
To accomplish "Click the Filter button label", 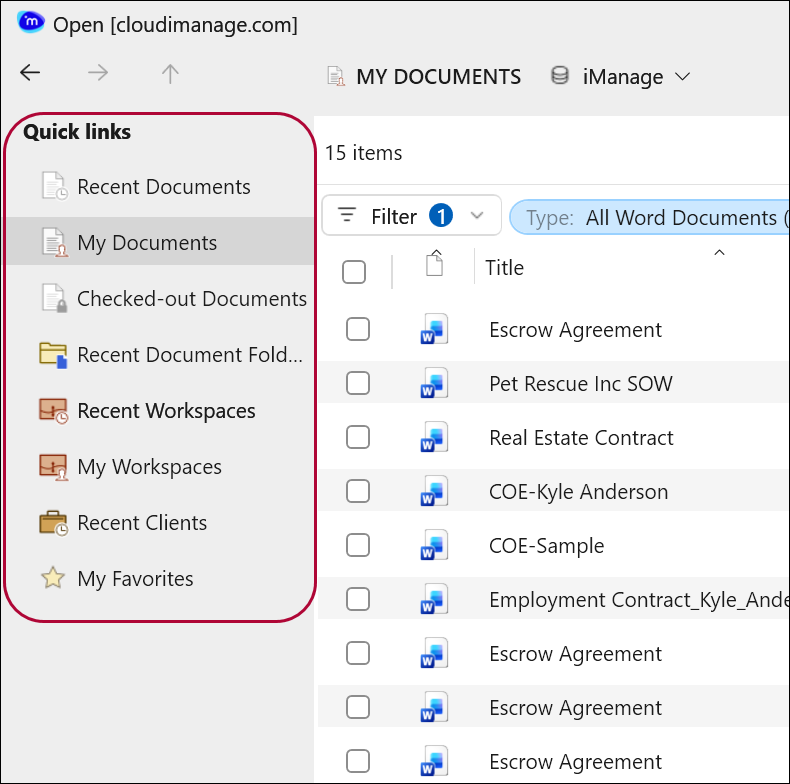I will click(394, 217).
